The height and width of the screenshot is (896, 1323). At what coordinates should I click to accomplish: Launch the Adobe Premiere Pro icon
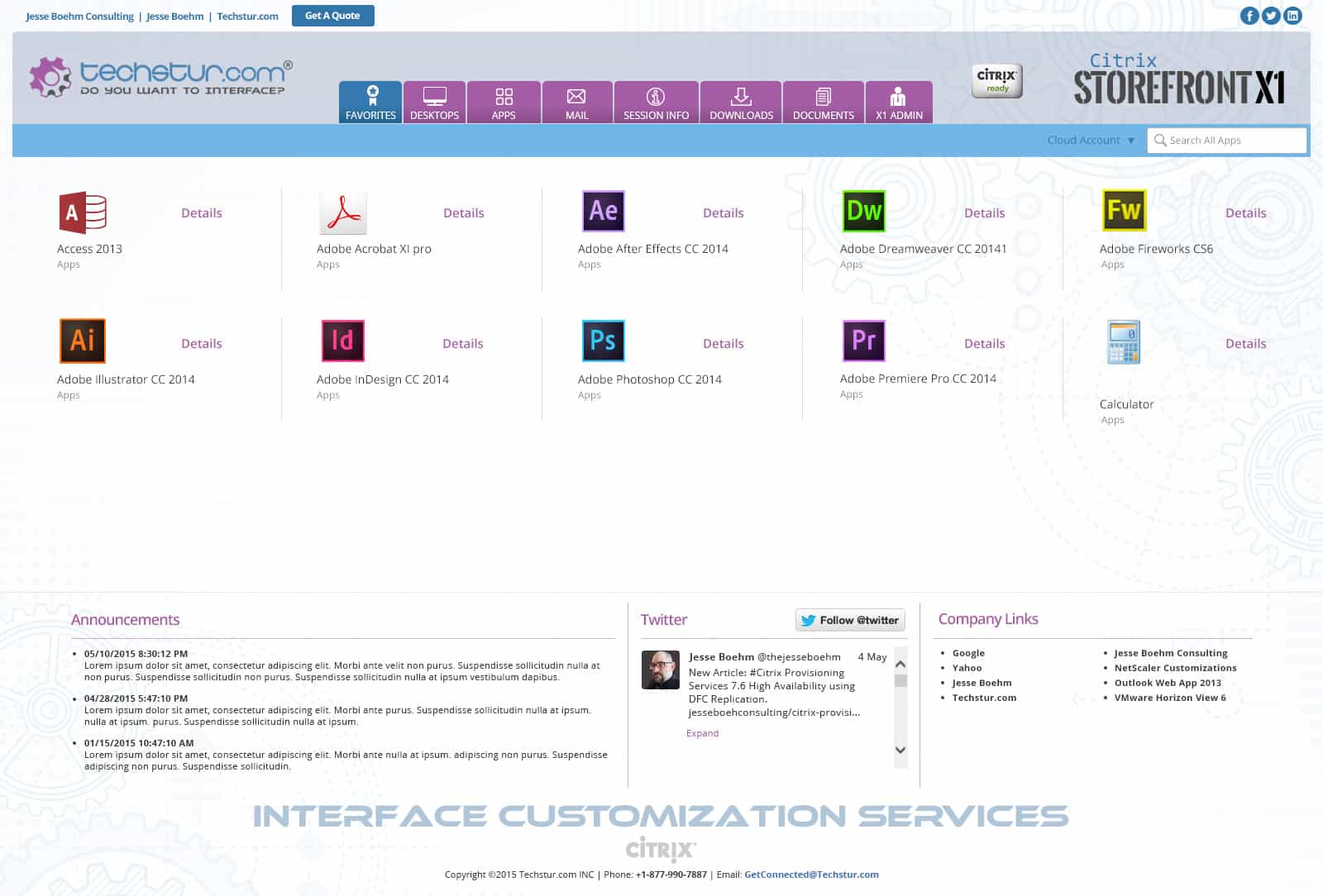(863, 341)
